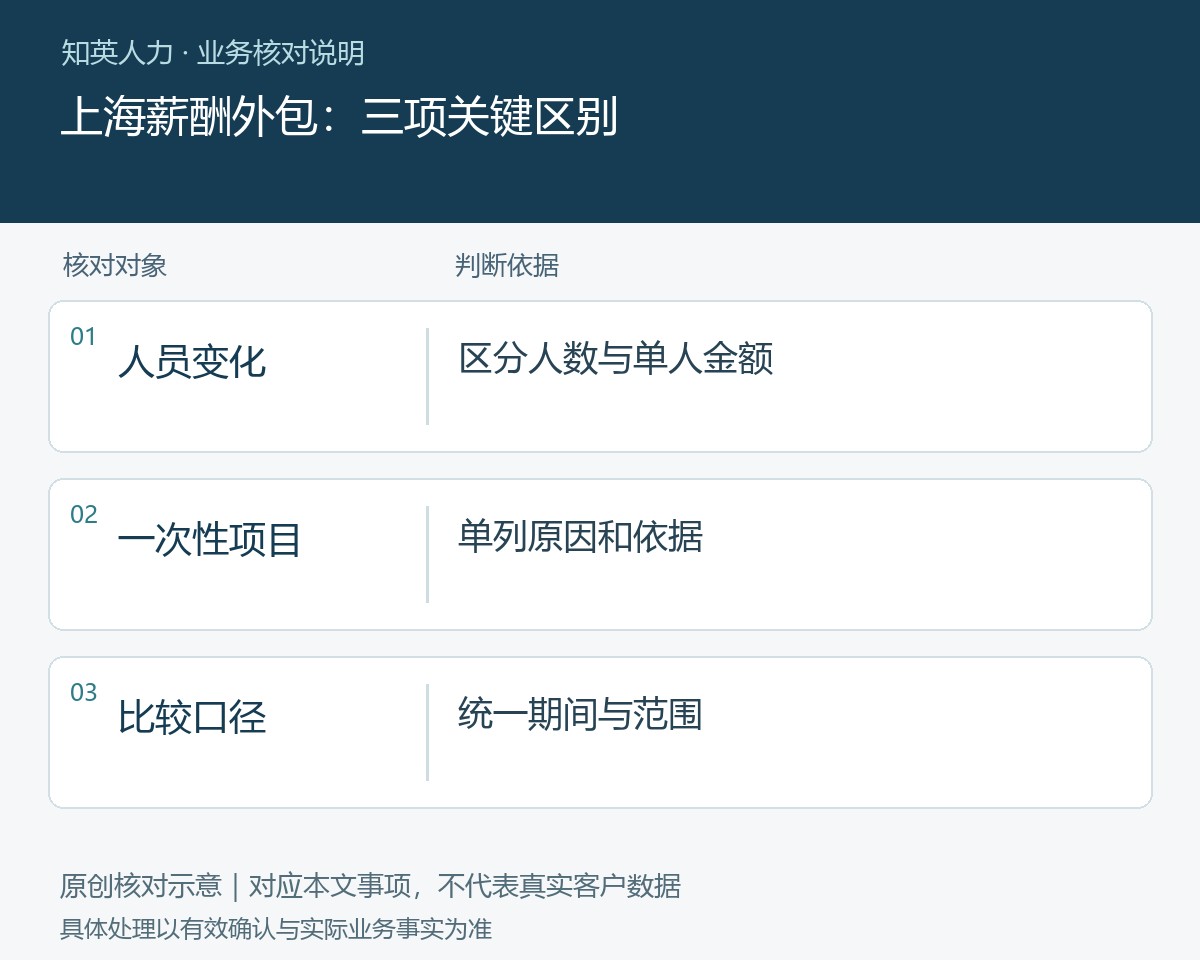Image resolution: width=1200 pixels, height=960 pixels.
Task: Select the number 01 label
Action: tap(83, 337)
